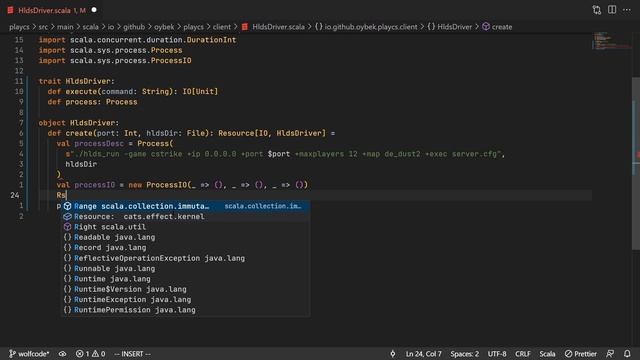Choose 'RuntimeException java.lang' suggestion

coord(186,300)
